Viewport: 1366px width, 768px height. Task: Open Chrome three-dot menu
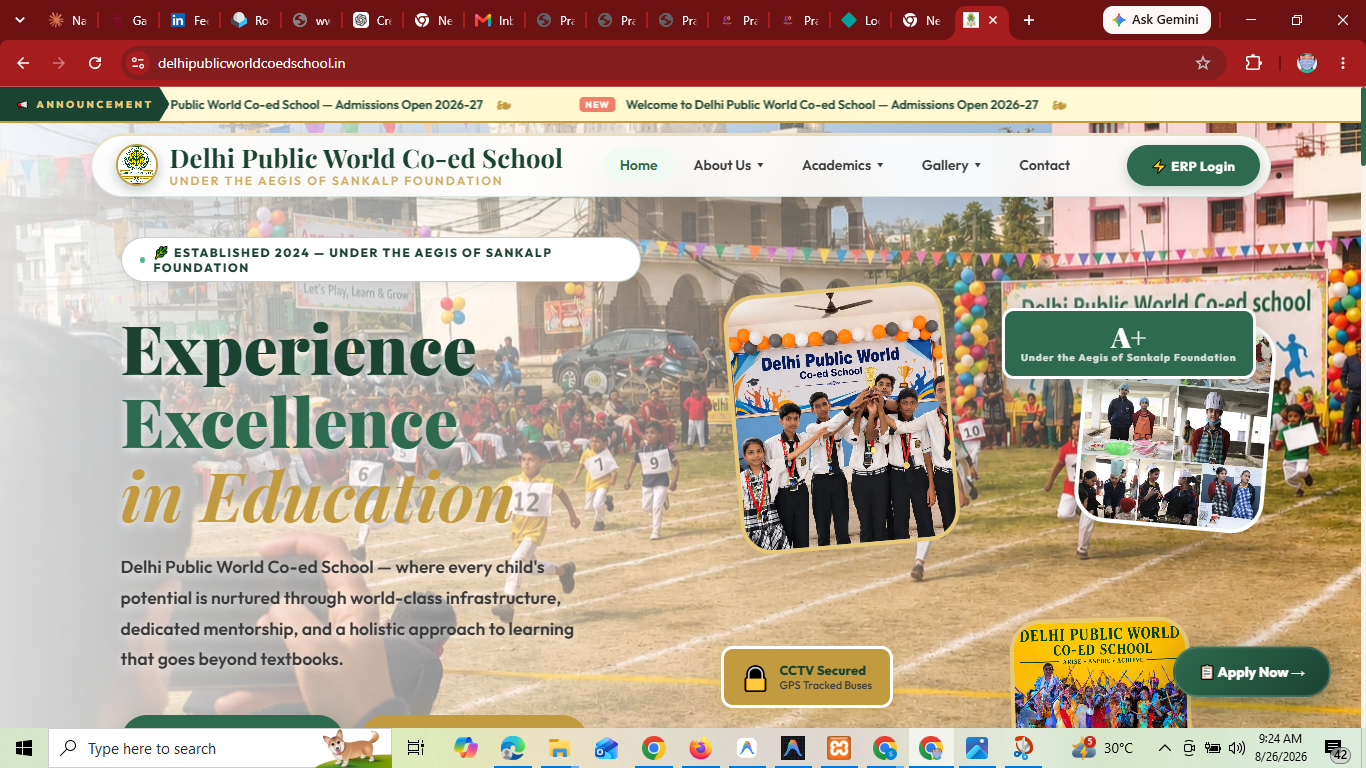[x=1343, y=63]
